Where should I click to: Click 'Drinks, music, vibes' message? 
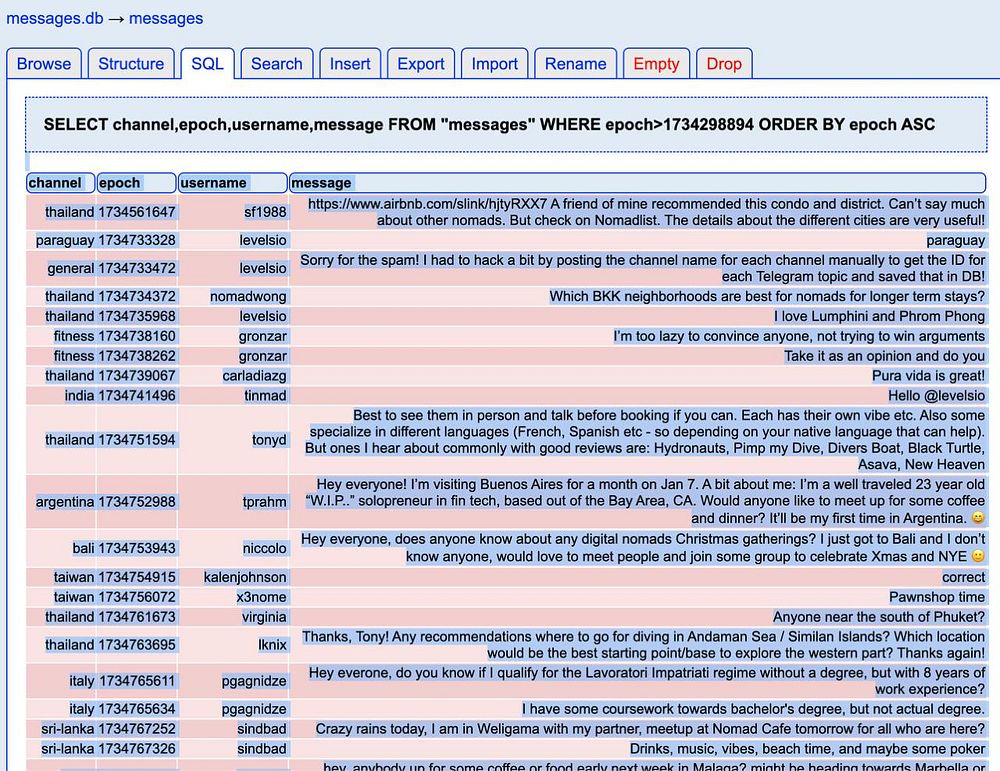point(807,749)
